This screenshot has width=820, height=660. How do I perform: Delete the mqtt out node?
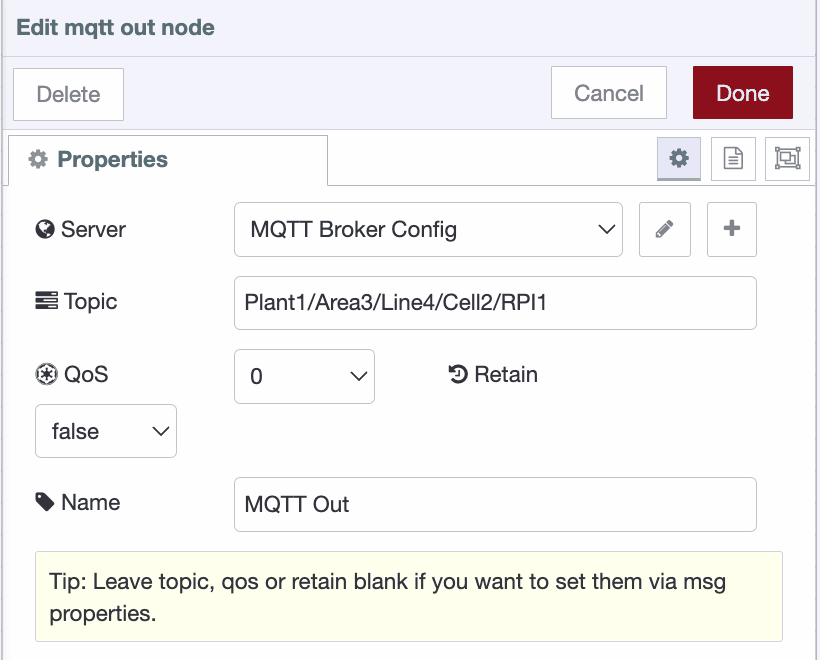67,93
